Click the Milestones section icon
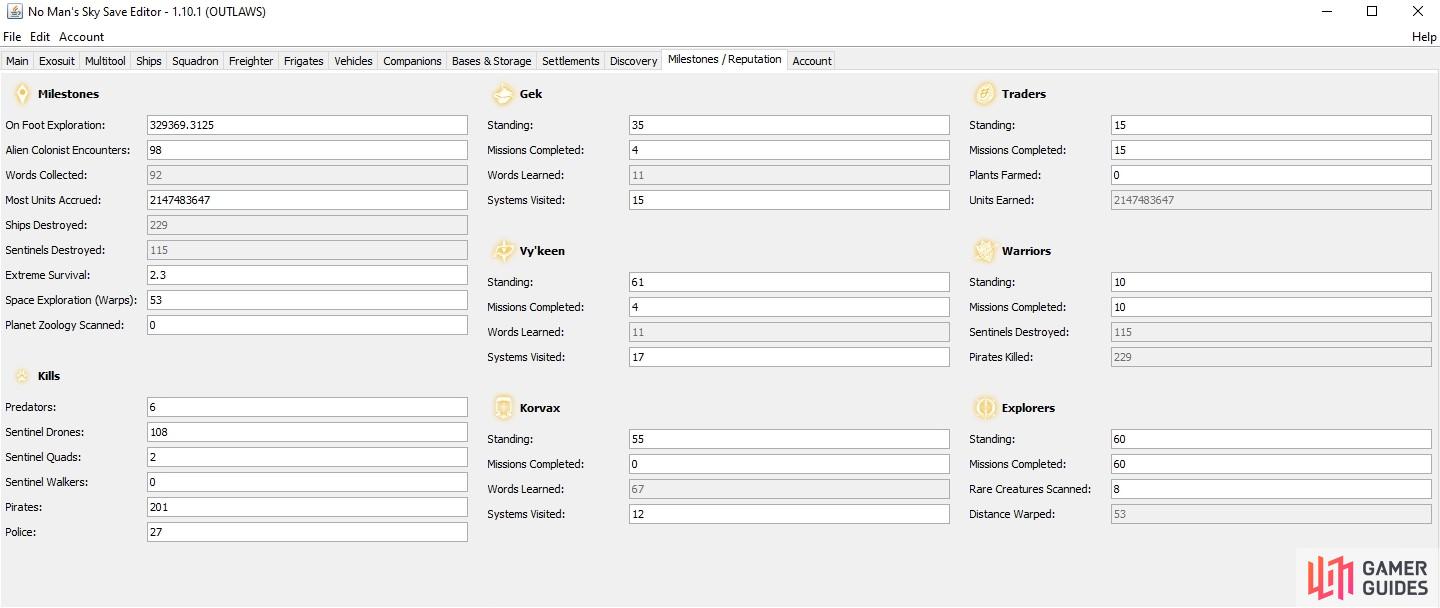Image resolution: width=1440 pixels, height=608 pixels. point(22,94)
